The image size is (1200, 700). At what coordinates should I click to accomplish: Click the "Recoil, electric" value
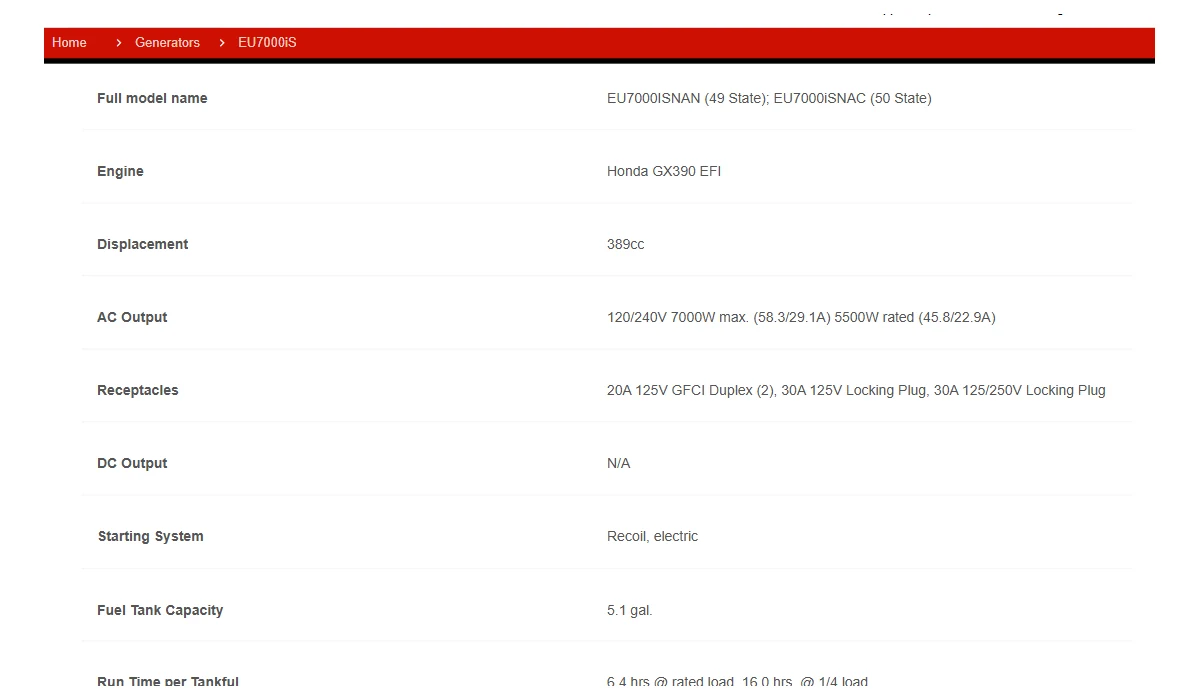pyautogui.click(x=653, y=536)
